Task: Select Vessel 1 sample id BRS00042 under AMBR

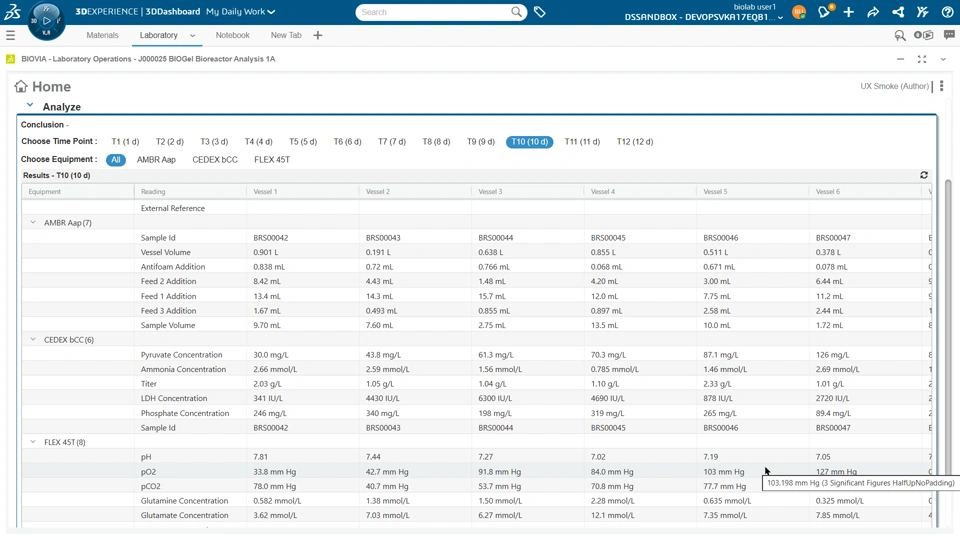Action: (271, 238)
